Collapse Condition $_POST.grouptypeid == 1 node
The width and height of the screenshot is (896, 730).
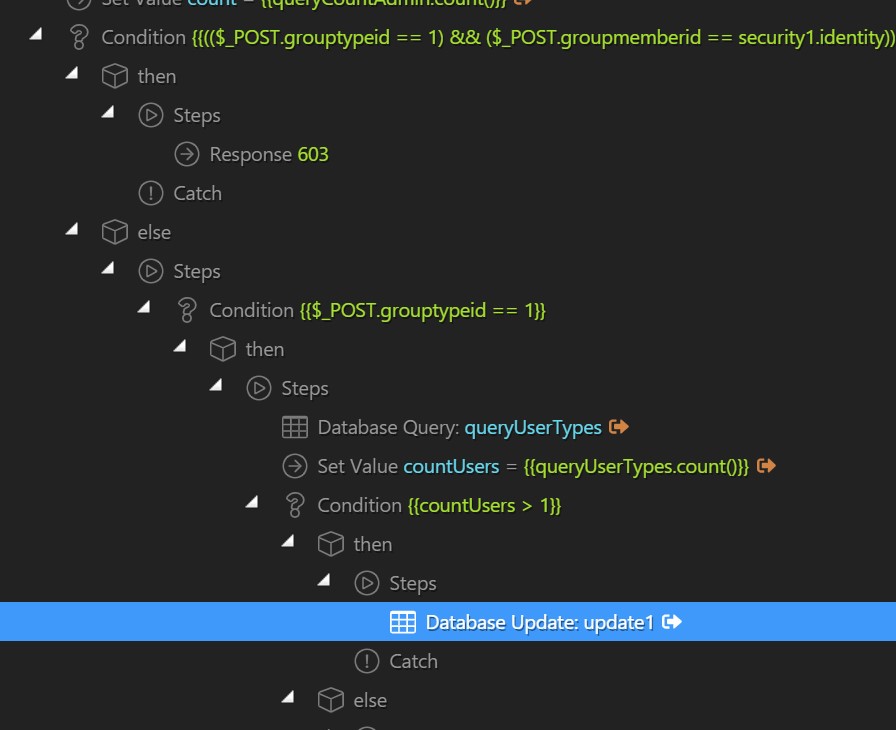click(x=144, y=307)
